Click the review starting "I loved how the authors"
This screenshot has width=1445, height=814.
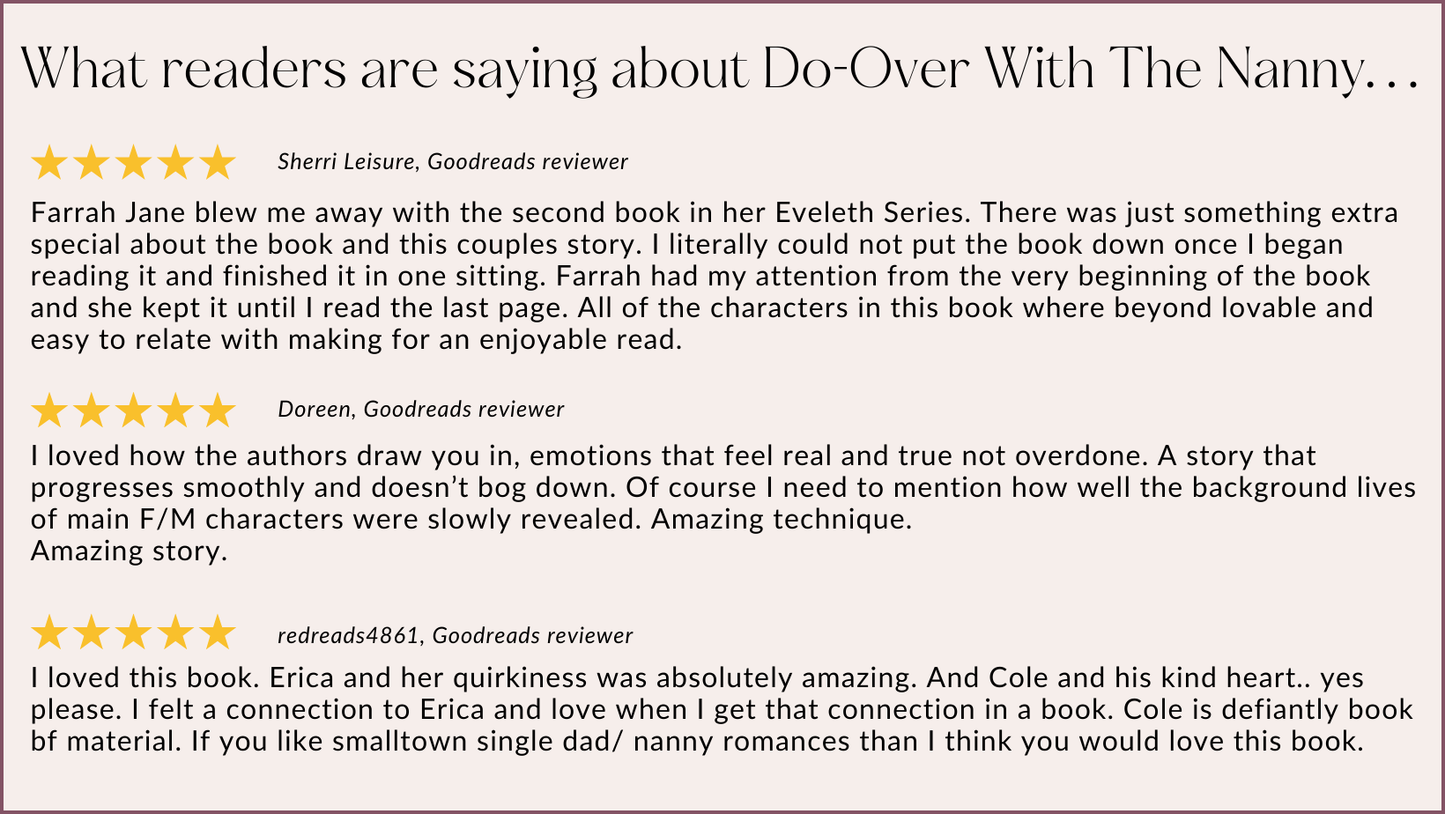722,488
